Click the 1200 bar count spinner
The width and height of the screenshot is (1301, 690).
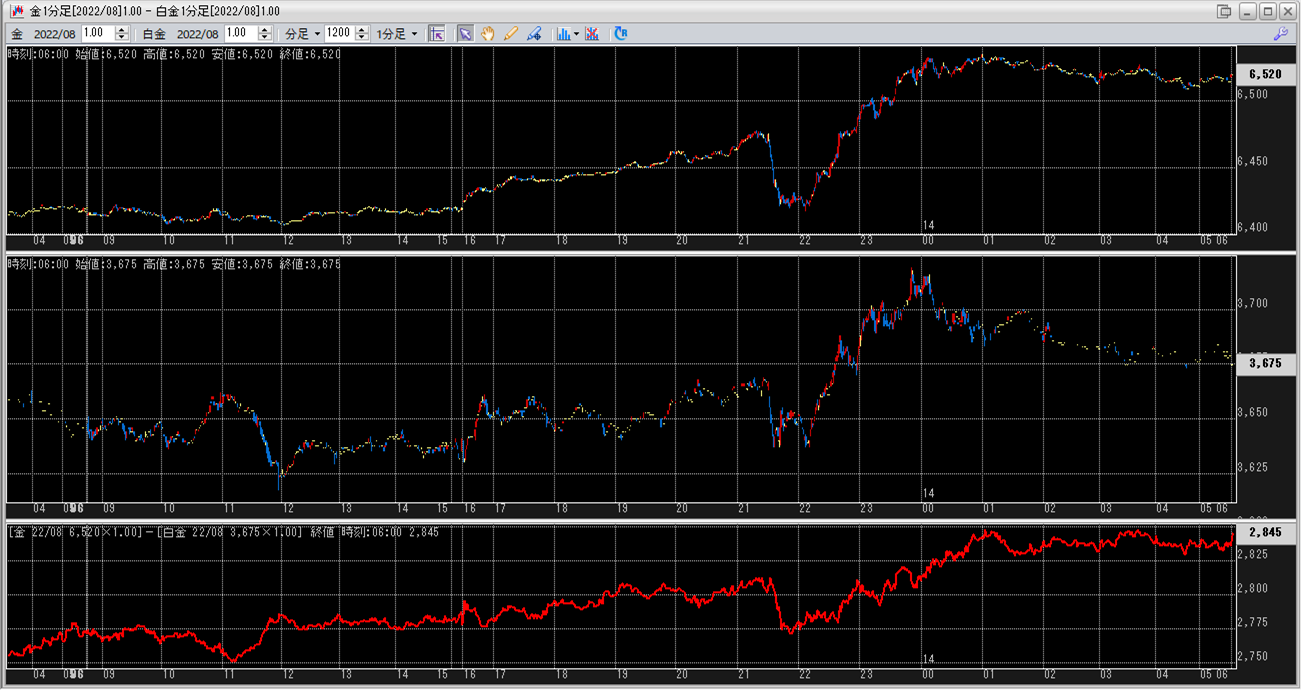[x=360, y=33]
